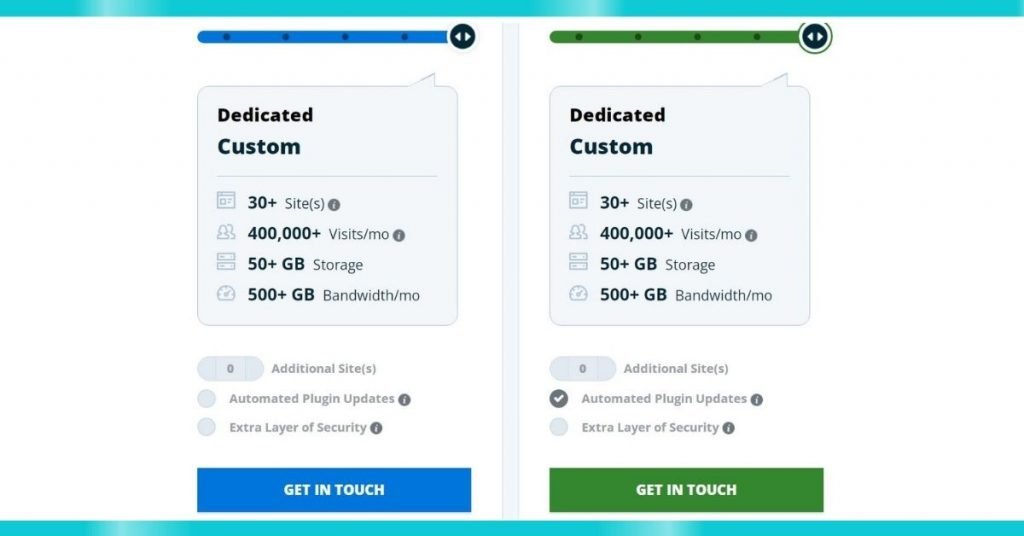Enable Extra Layer of Security in the left plan
The height and width of the screenshot is (536, 1024).
tap(206, 427)
